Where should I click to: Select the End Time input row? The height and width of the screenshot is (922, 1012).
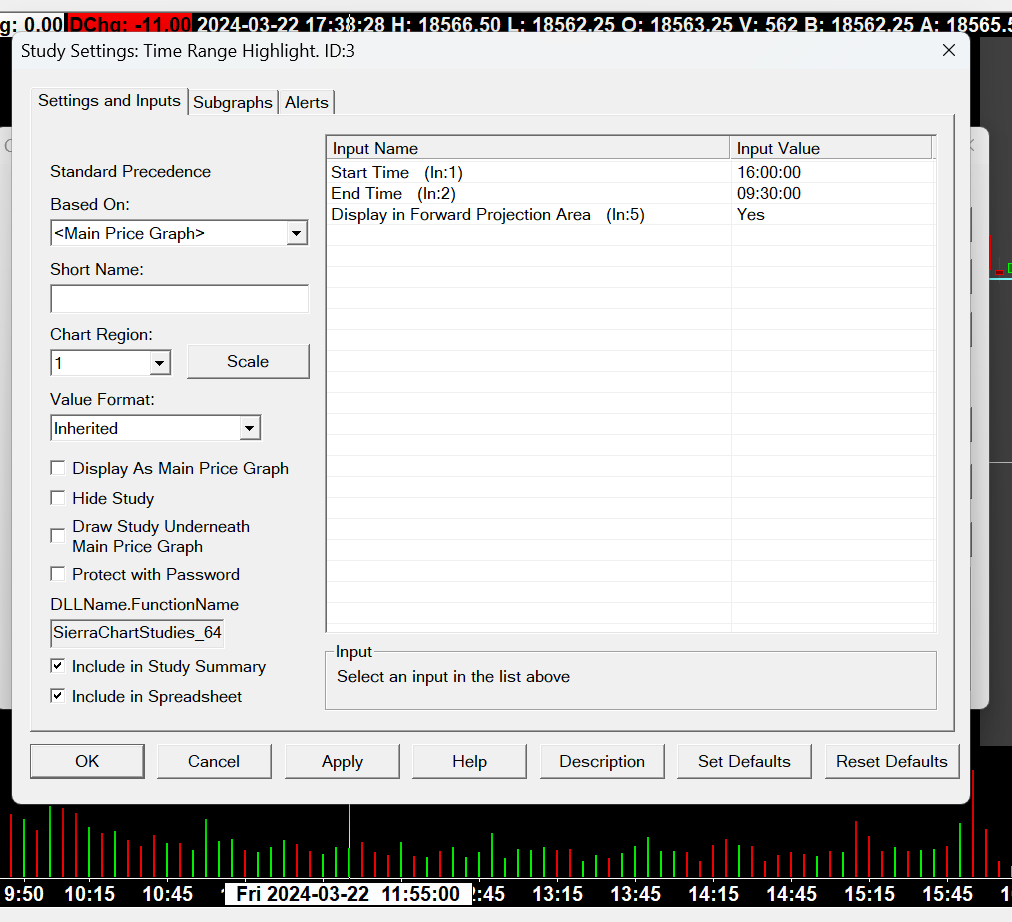(x=631, y=194)
